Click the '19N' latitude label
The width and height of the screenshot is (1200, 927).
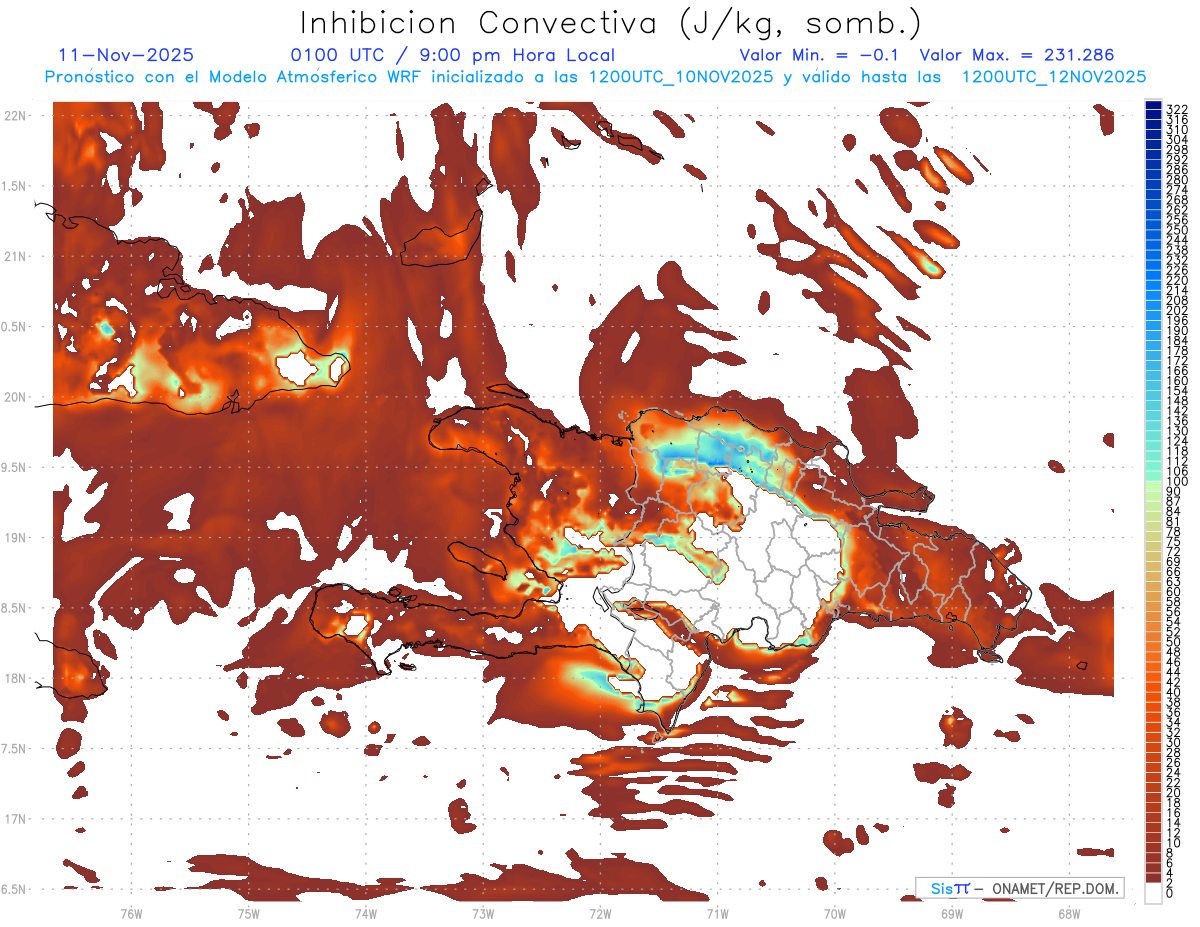pyautogui.click(x=14, y=538)
